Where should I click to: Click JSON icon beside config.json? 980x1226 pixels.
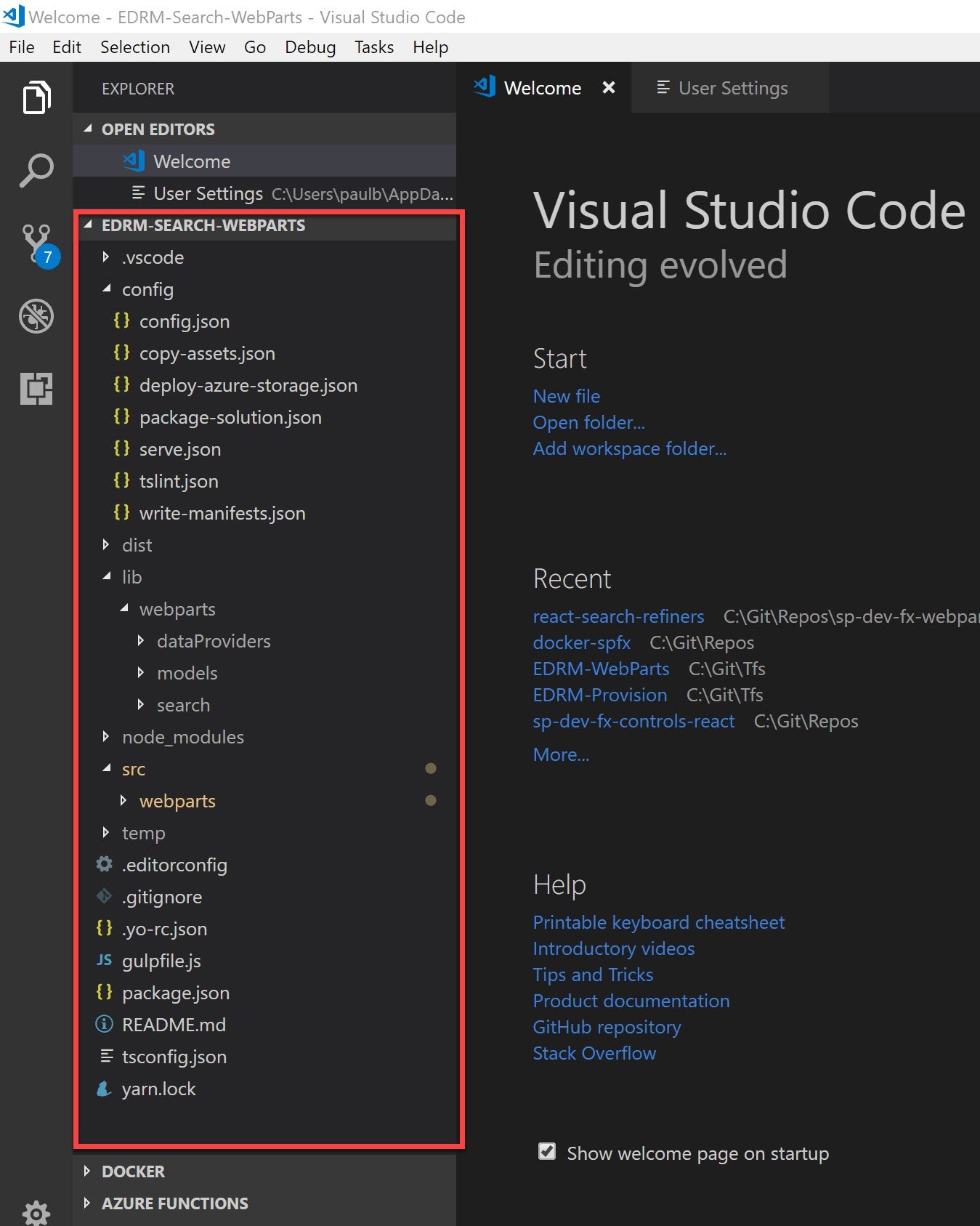pos(121,320)
